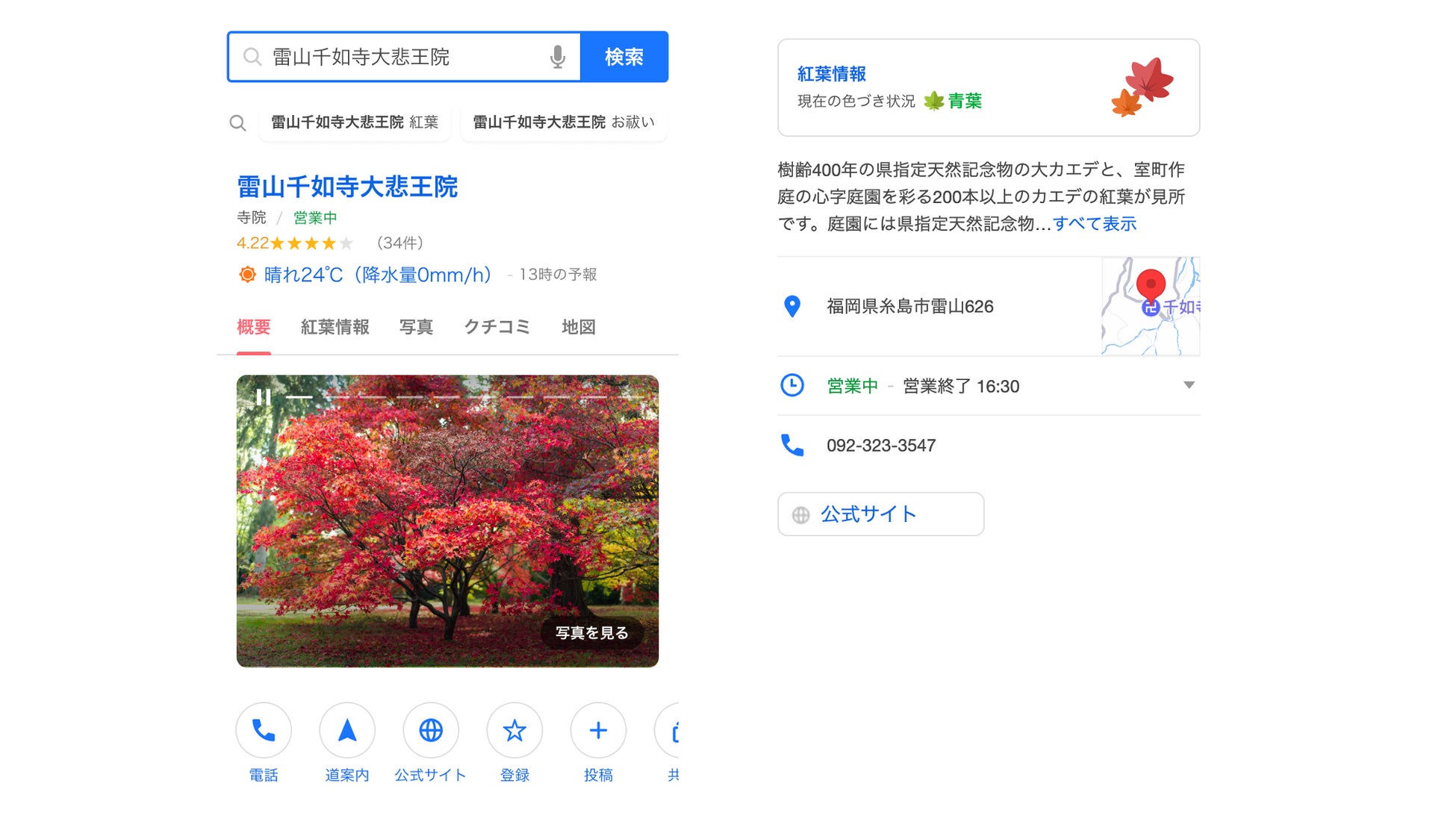Select the 紅葉 search suggestion chip
1456x819 pixels.
click(355, 122)
